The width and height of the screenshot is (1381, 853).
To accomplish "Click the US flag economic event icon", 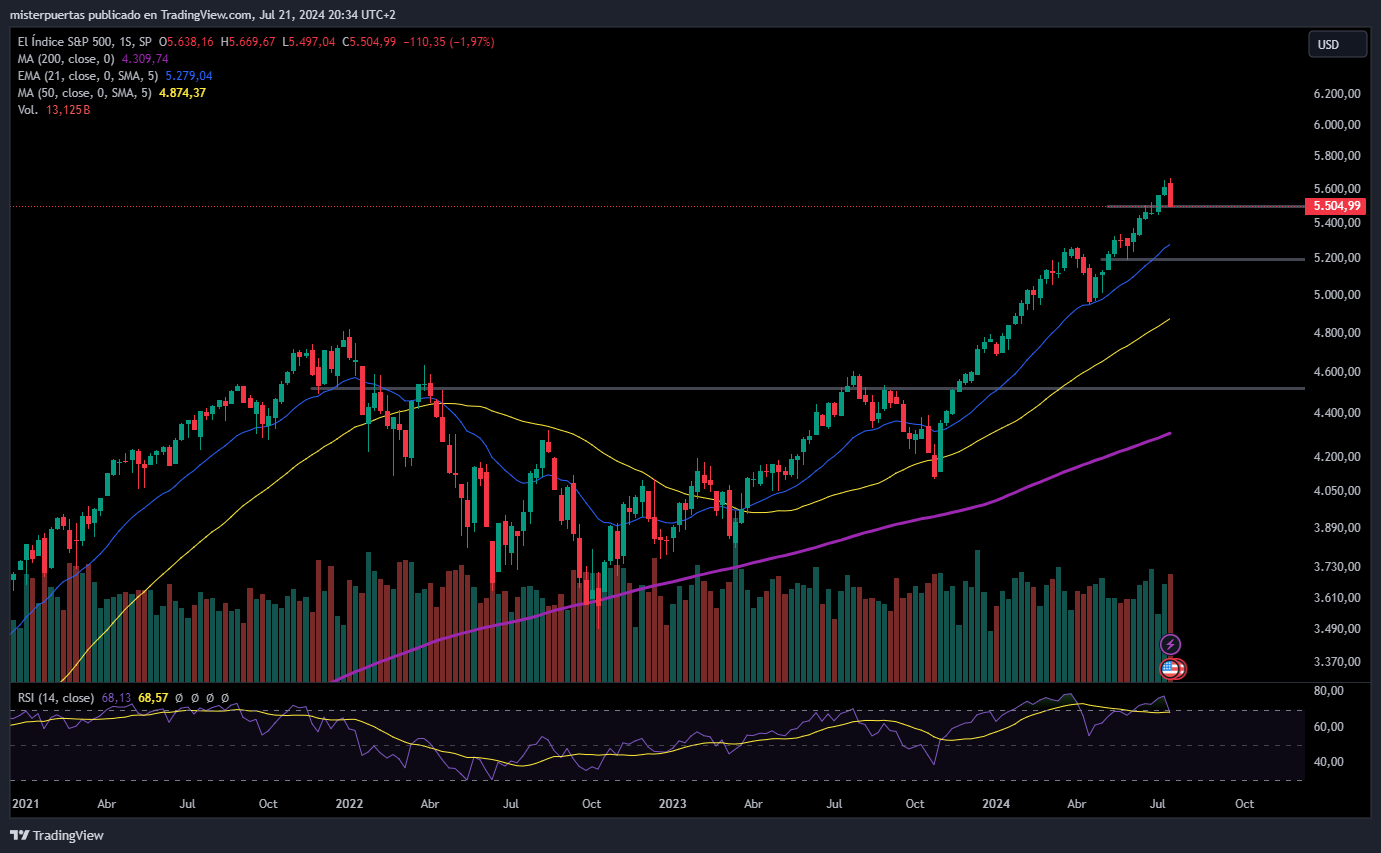I will point(1169,668).
